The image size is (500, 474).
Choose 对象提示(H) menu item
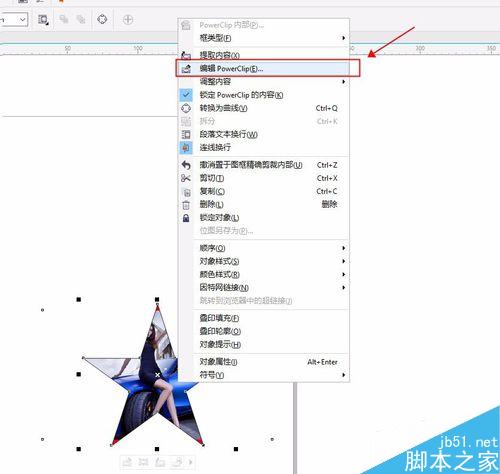[264, 344]
